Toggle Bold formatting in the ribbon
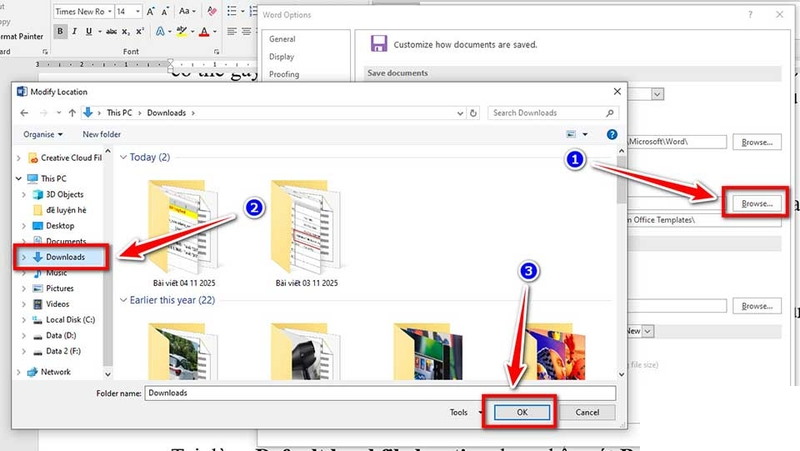Screen dimensions: 800x451 click(61, 32)
